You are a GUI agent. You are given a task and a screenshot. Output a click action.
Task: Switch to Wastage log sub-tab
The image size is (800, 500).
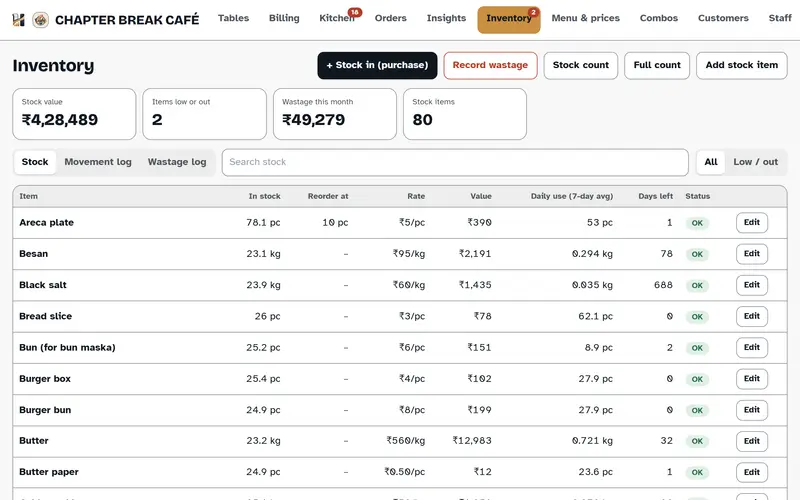click(x=177, y=162)
